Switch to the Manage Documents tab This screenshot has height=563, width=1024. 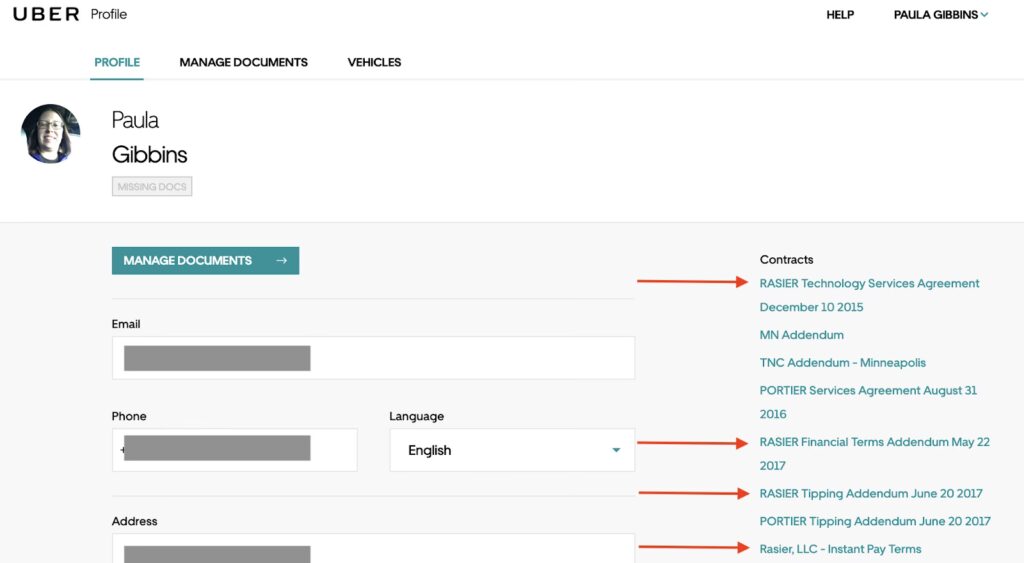[x=243, y=62]
